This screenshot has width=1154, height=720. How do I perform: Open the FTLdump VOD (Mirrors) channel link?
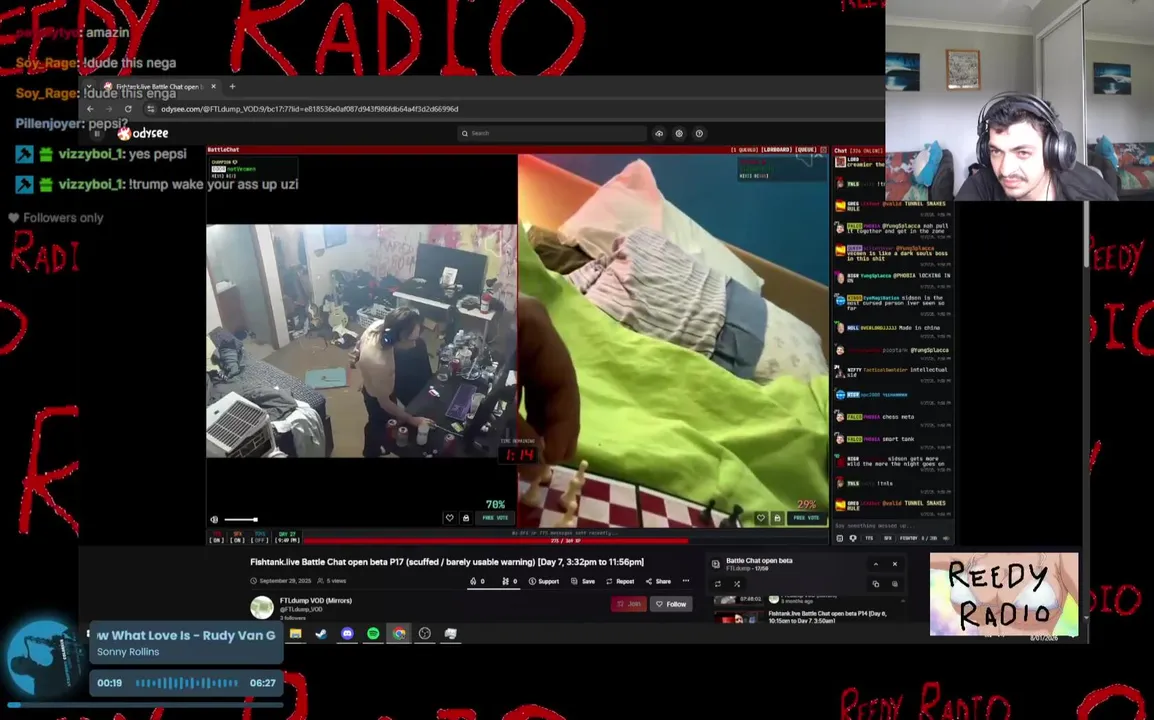316,601
